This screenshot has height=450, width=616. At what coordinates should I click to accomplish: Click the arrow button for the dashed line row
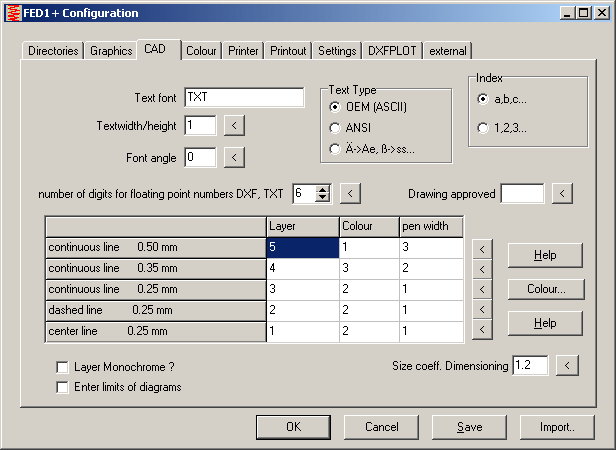click(x=482, y=310)
